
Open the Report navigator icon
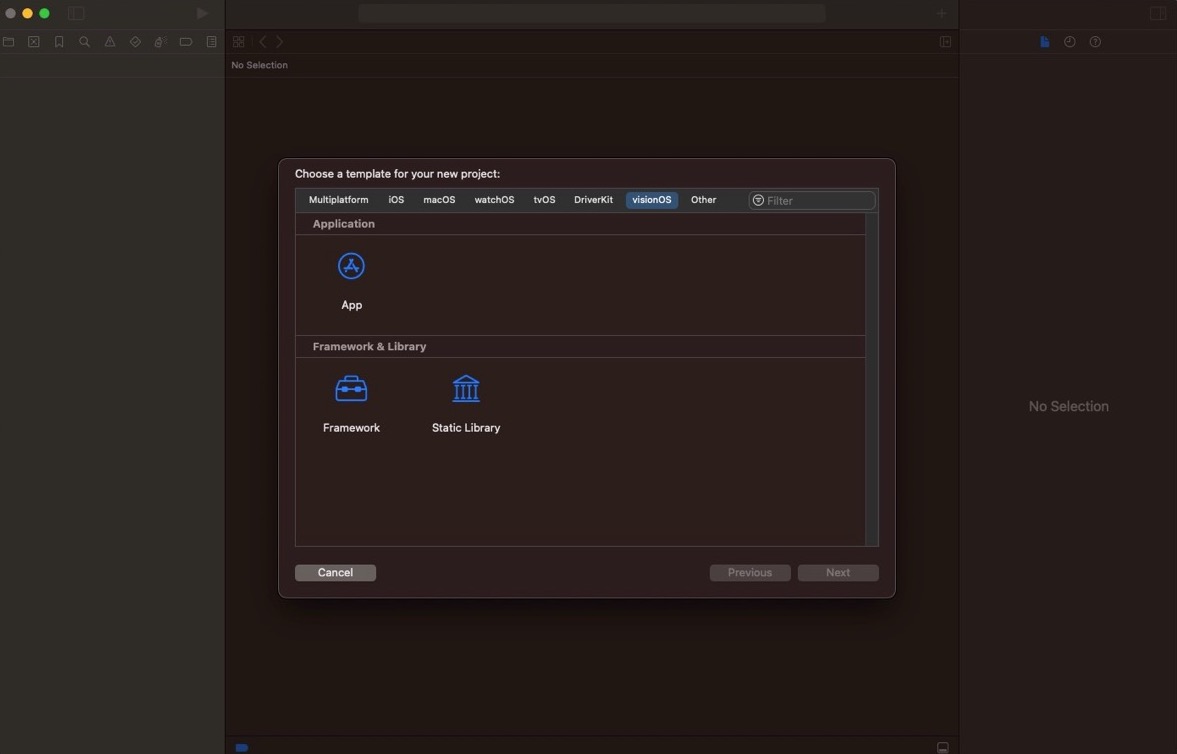point(212,42)
